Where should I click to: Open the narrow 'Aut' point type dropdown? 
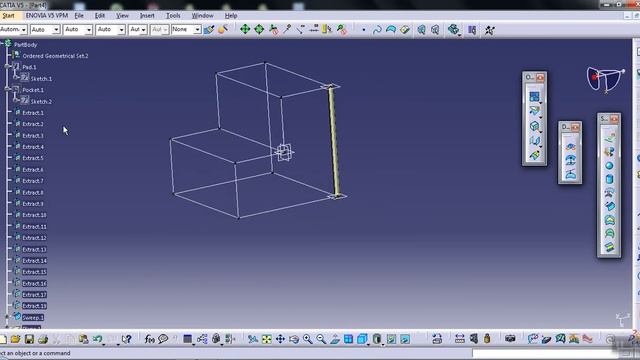[x=138, y=29]
